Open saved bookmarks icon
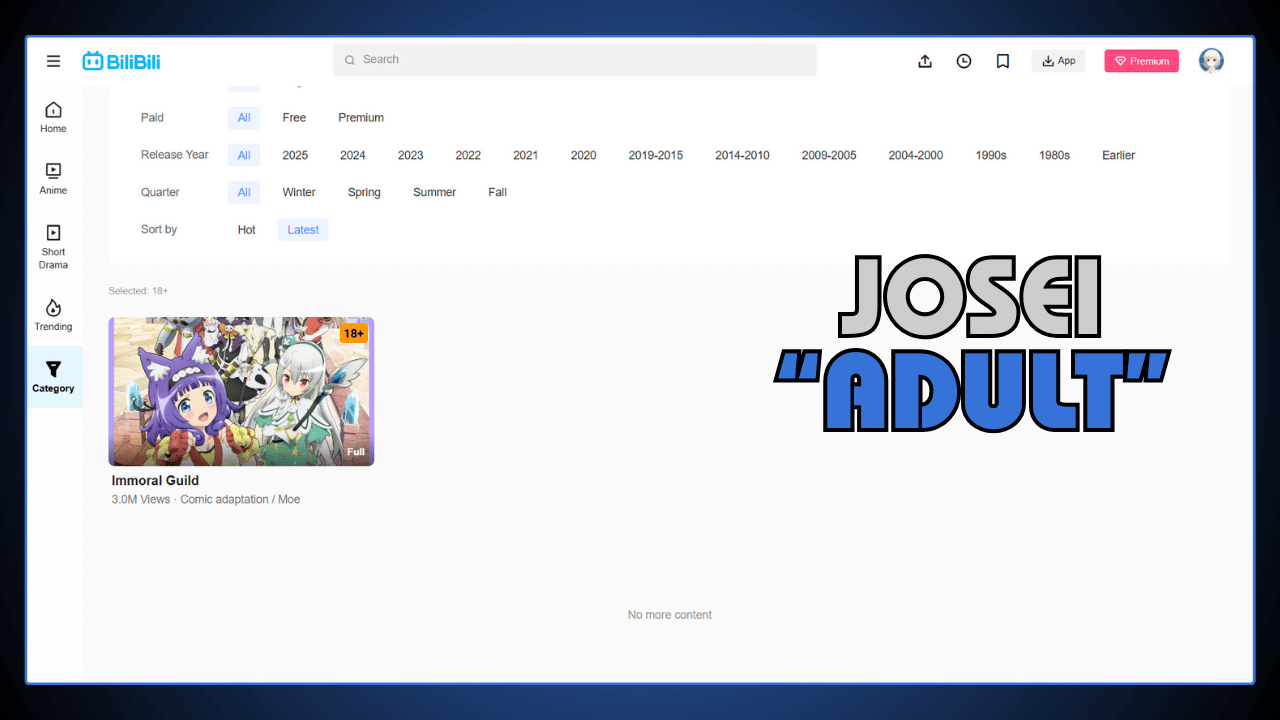This screenshot has height=720, width=1280. click(1002, 61)
